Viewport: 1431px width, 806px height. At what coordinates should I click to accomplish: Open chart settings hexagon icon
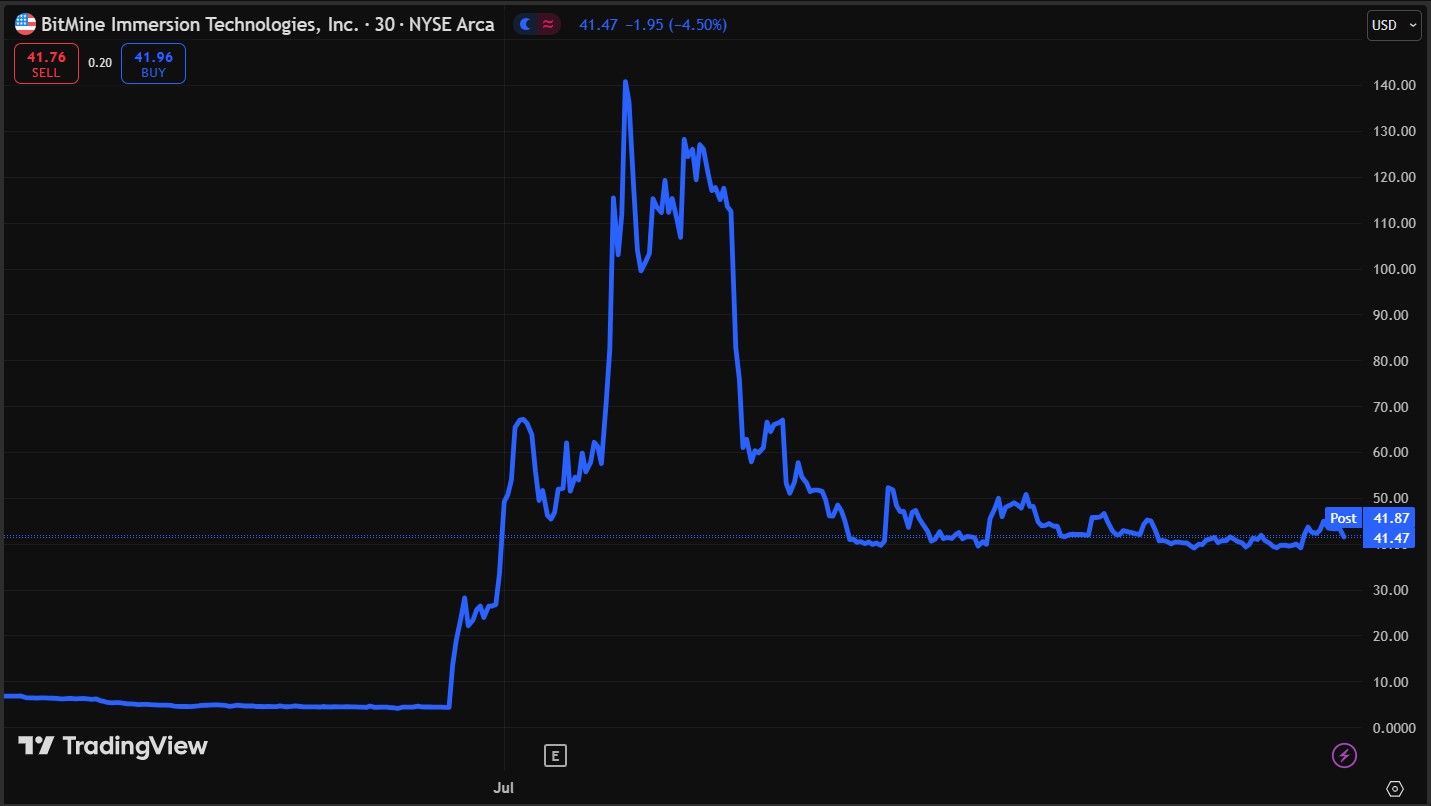1395,789
